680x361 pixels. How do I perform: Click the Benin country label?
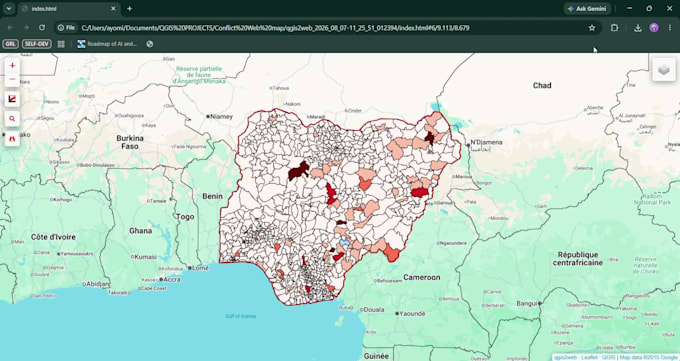(212, 197)
